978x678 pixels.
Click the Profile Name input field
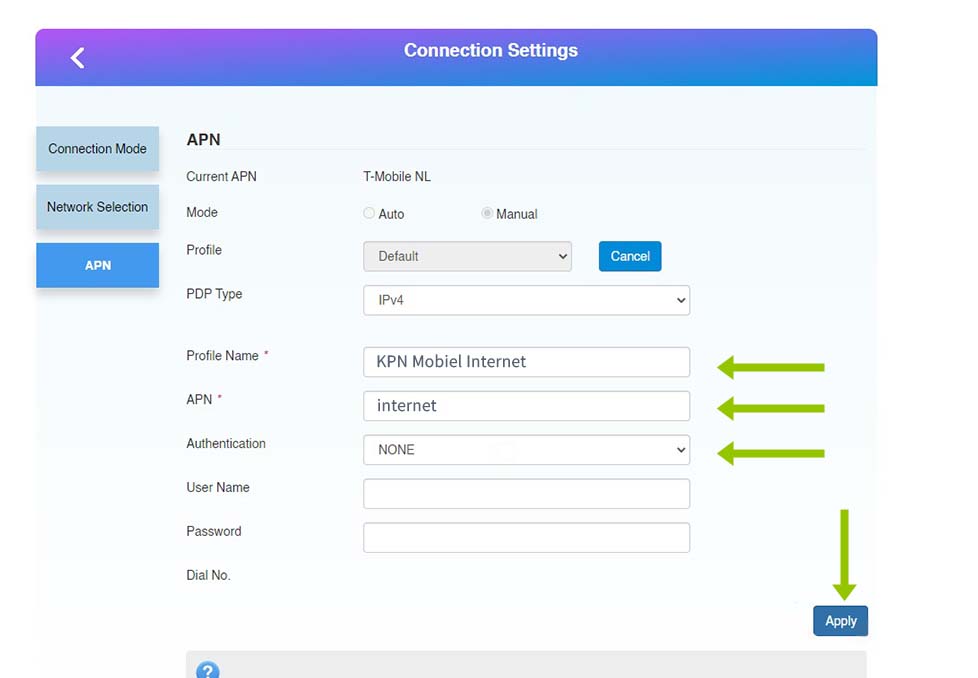coord(526,362)
